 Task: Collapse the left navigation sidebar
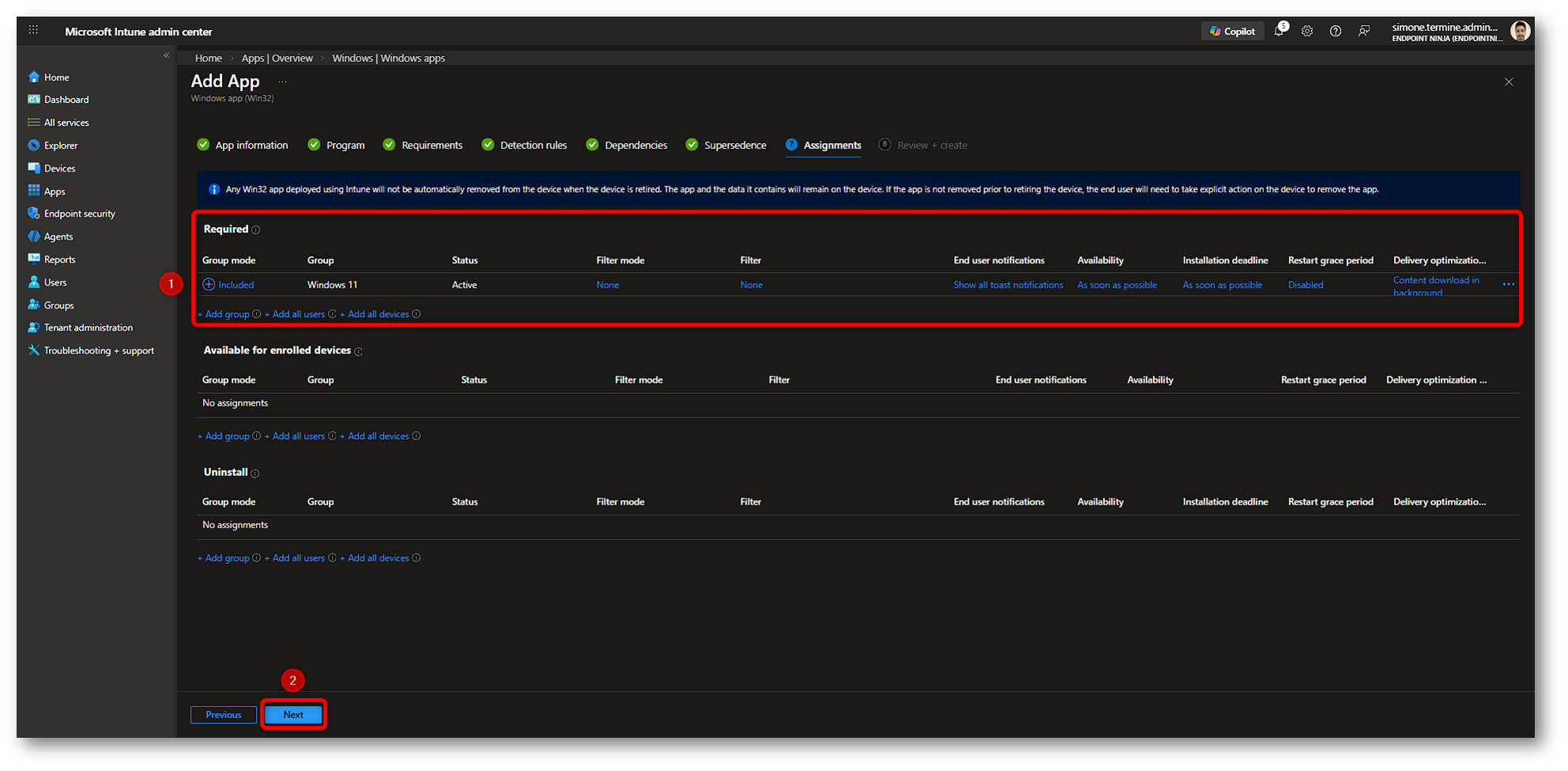(x=166, y=55)
